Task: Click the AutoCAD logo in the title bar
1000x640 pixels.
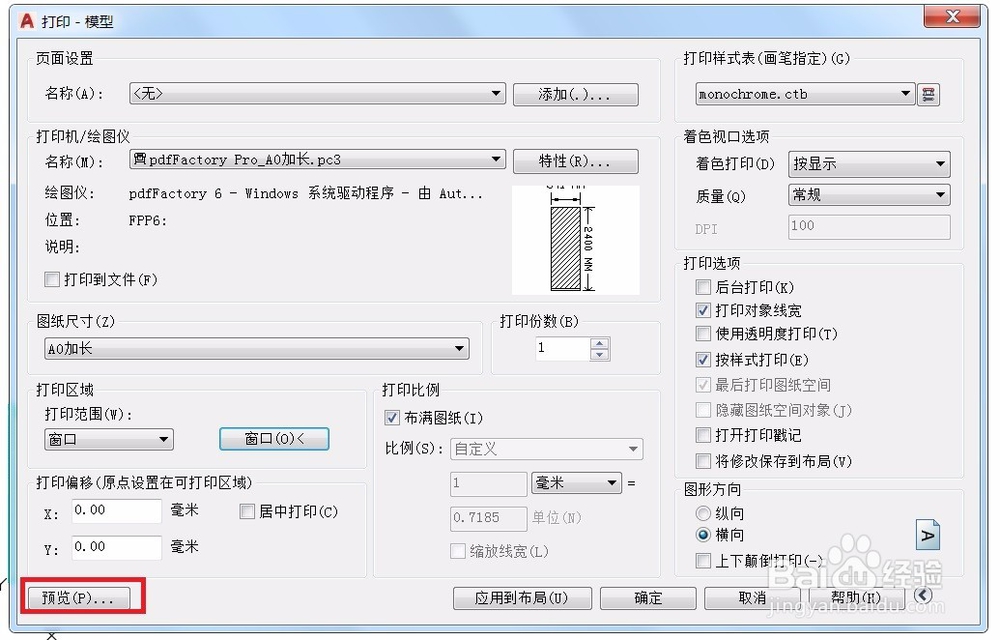Action: pos(27,21)
